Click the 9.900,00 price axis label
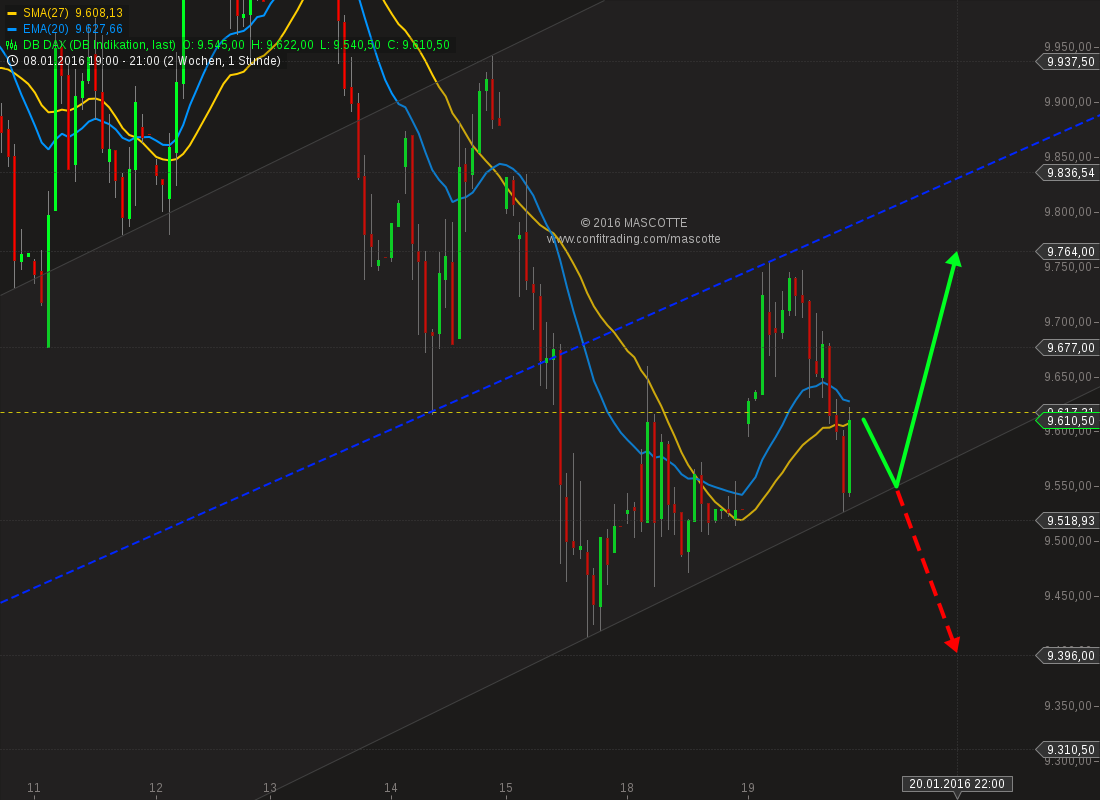The height and width of the screenshot is (800, 1100). coord(1068,102)
